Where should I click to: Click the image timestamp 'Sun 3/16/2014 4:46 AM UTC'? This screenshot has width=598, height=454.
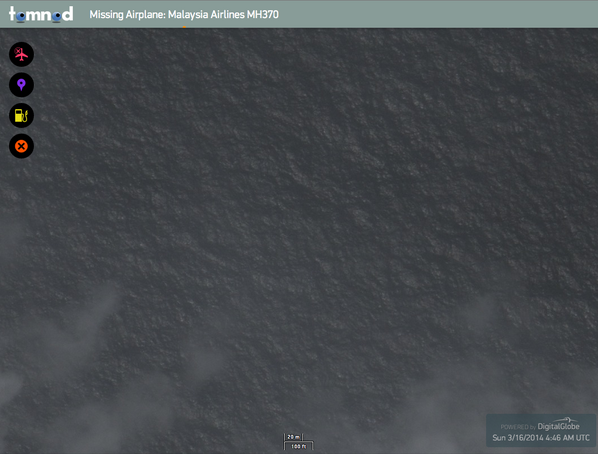click(541, 438)
